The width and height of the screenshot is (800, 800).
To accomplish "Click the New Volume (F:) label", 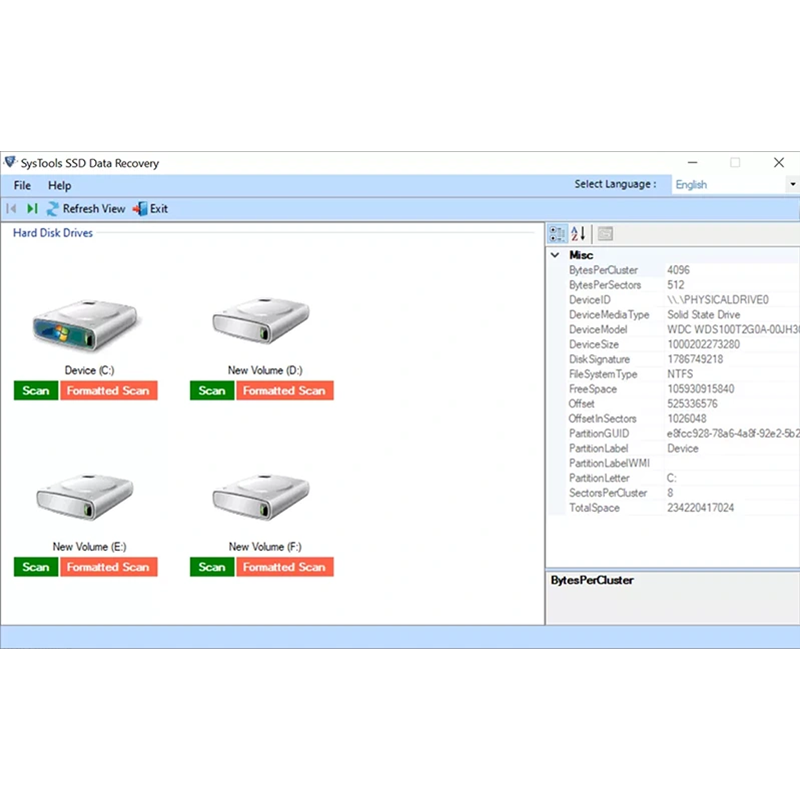I will (265, 546).
